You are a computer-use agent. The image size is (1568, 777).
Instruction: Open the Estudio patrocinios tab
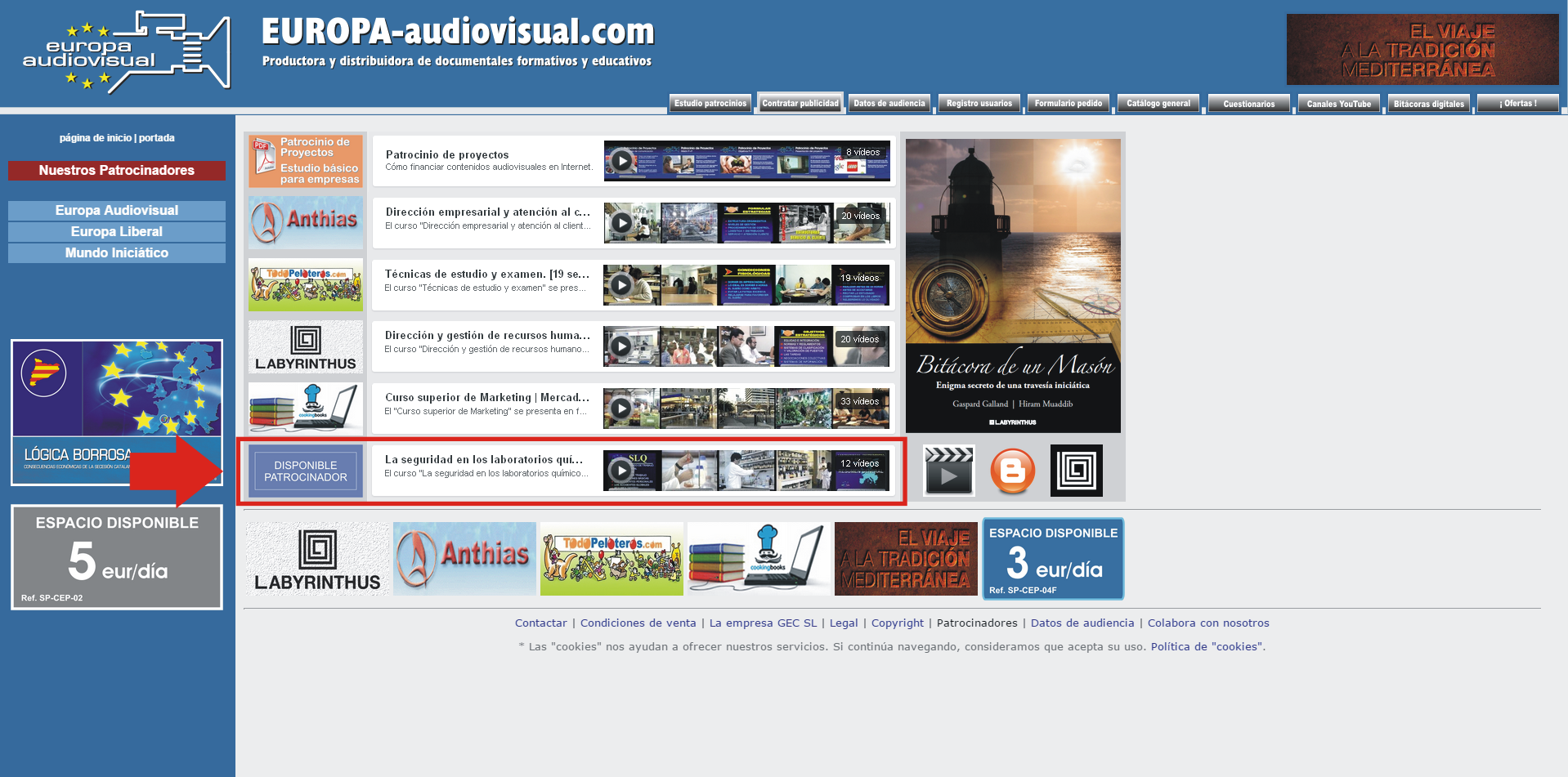pyautogui.click(x=710, y=104)
